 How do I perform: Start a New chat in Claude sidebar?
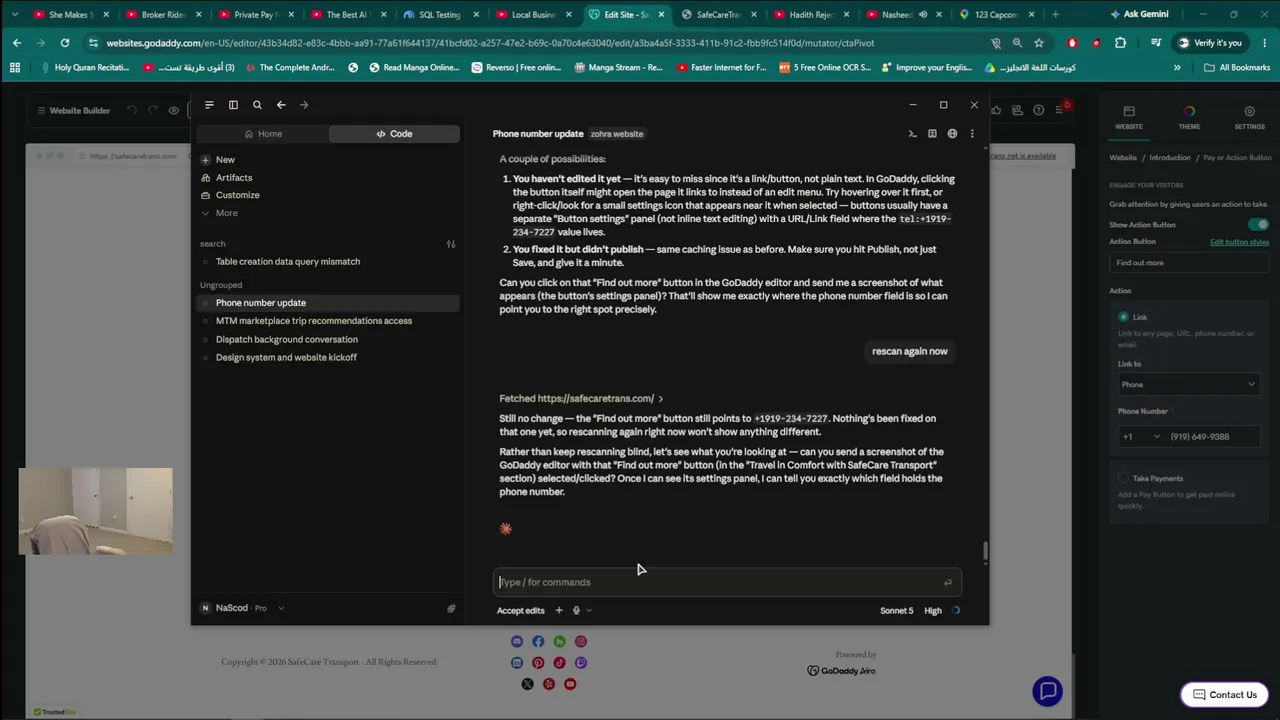[225, 160]
